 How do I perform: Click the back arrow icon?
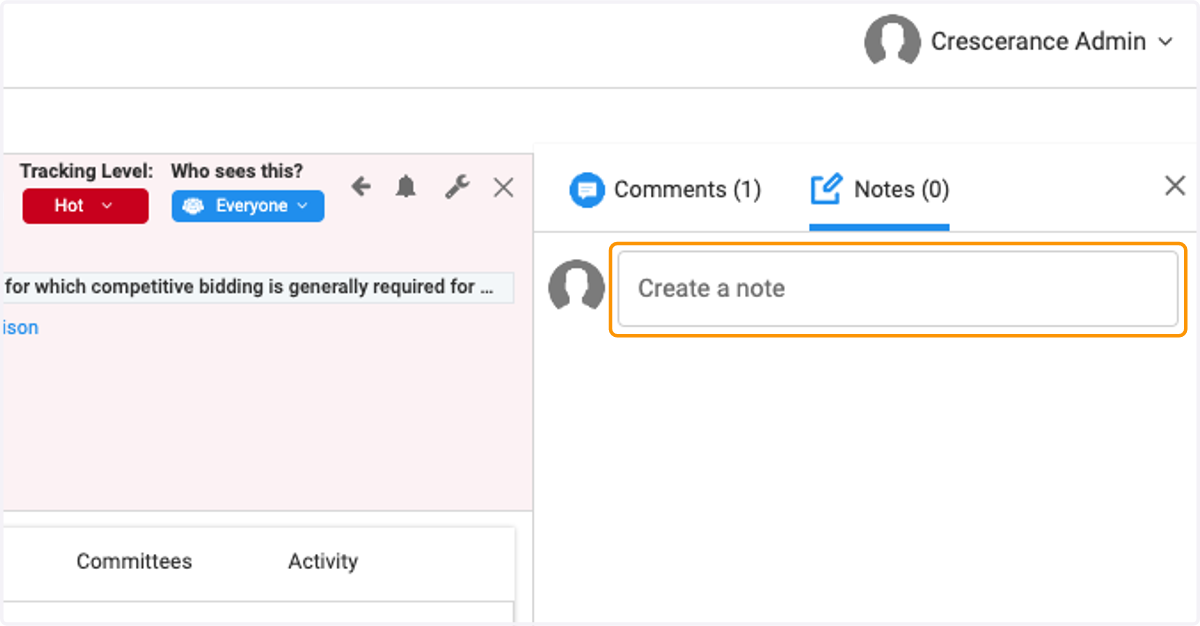(361, 187)
